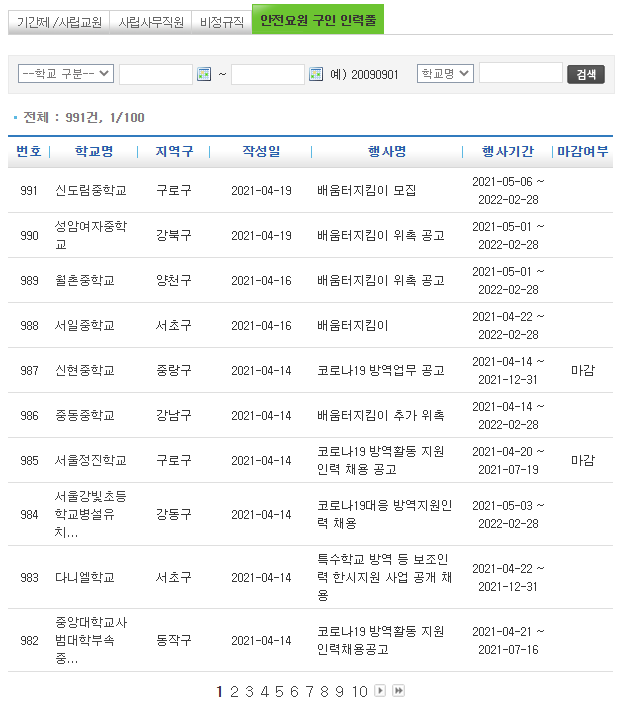The height and width of the screenshot is (705, 642).
Task: Open 코로나19대응 방역지원인력 채용 posting
Action: tap(384, 514)
